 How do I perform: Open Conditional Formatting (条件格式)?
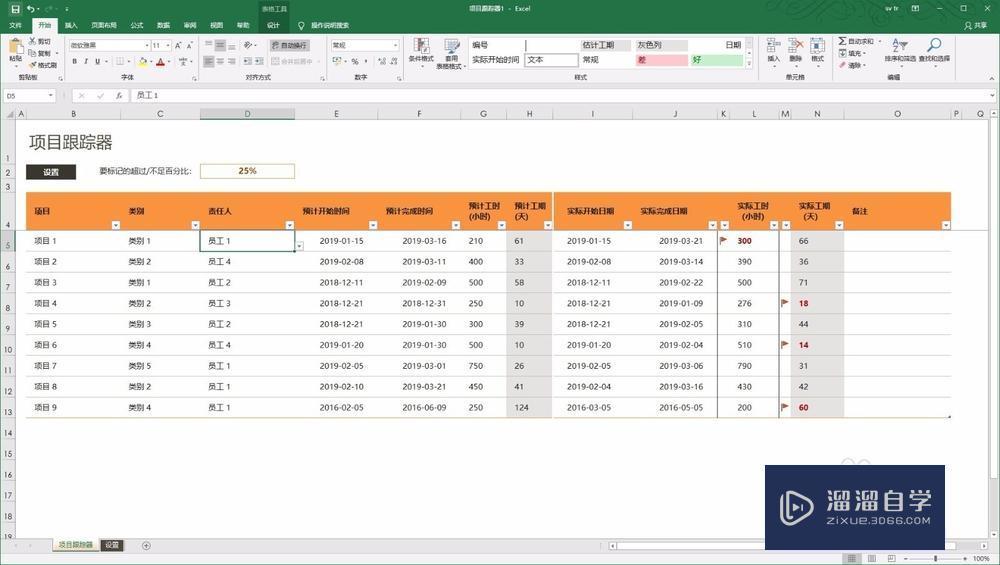coord(421,52)
